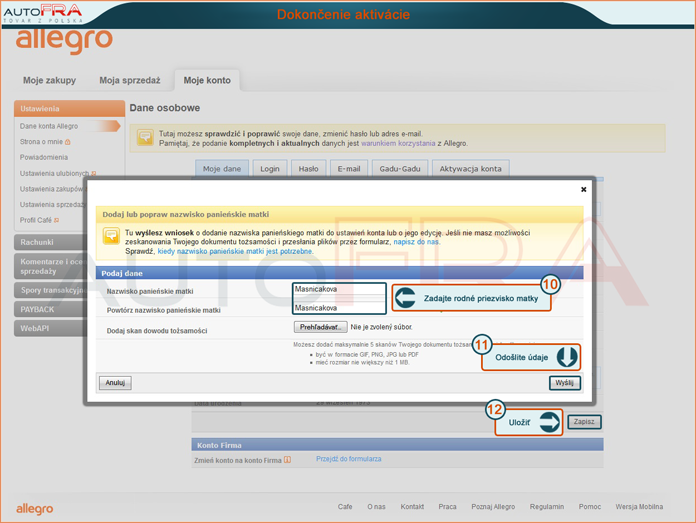This screenshot has height=523, width=696.
Task: Switch to the Login sub-tab
Action: click(270, 169)
